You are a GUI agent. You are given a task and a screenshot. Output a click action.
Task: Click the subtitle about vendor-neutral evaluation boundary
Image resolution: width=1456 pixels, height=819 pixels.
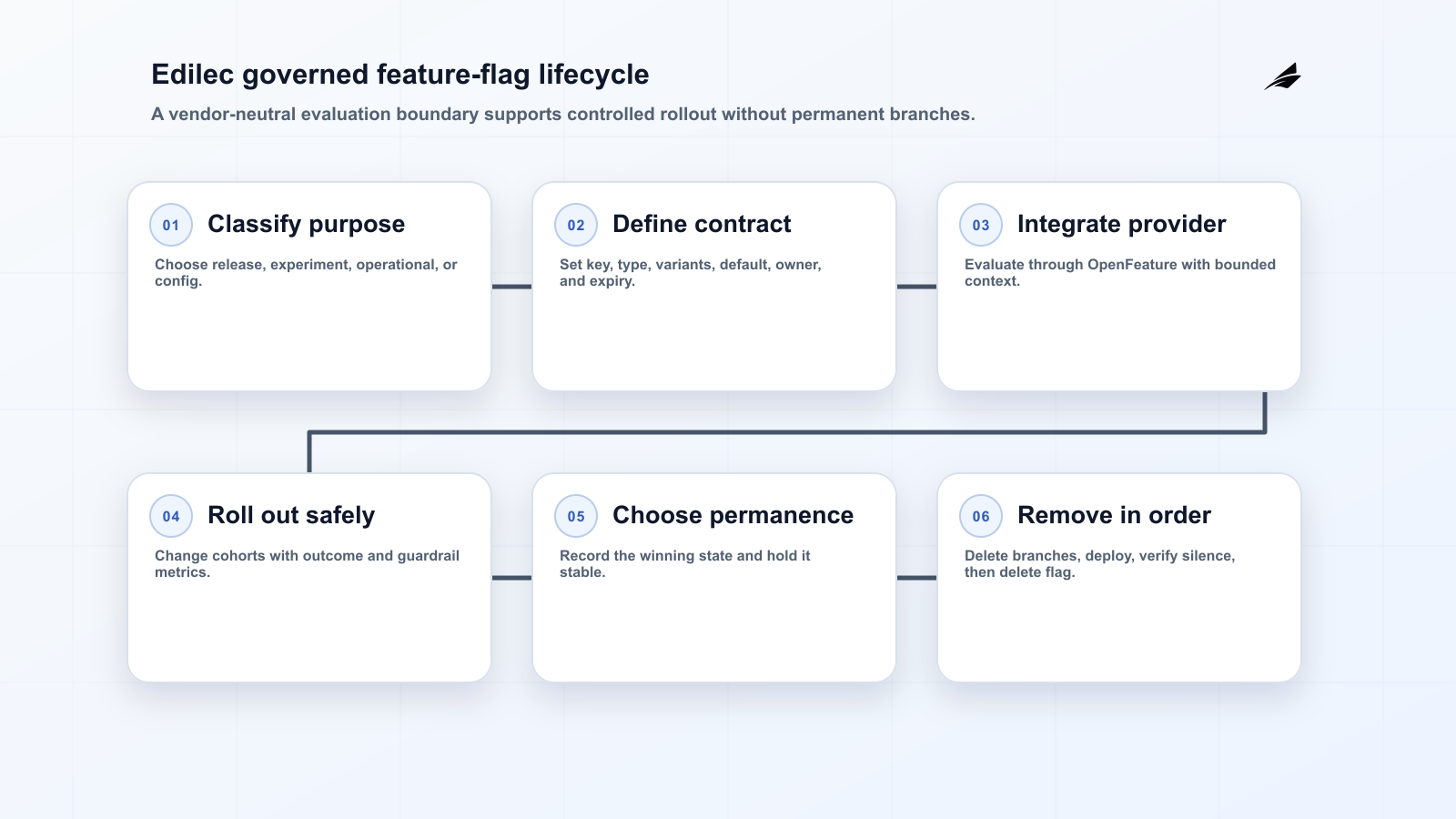pos(563,115)
